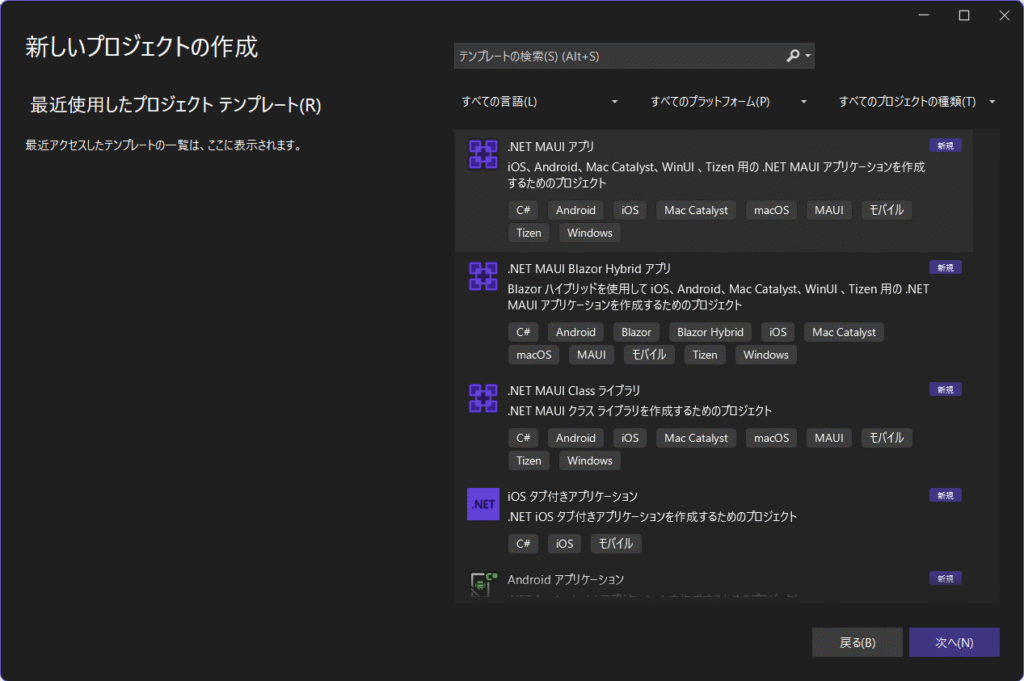Viewport: 1024px width, 681px height.
Task: Click the .NET MAUI アプリ template icon
Action: [483, 155]
